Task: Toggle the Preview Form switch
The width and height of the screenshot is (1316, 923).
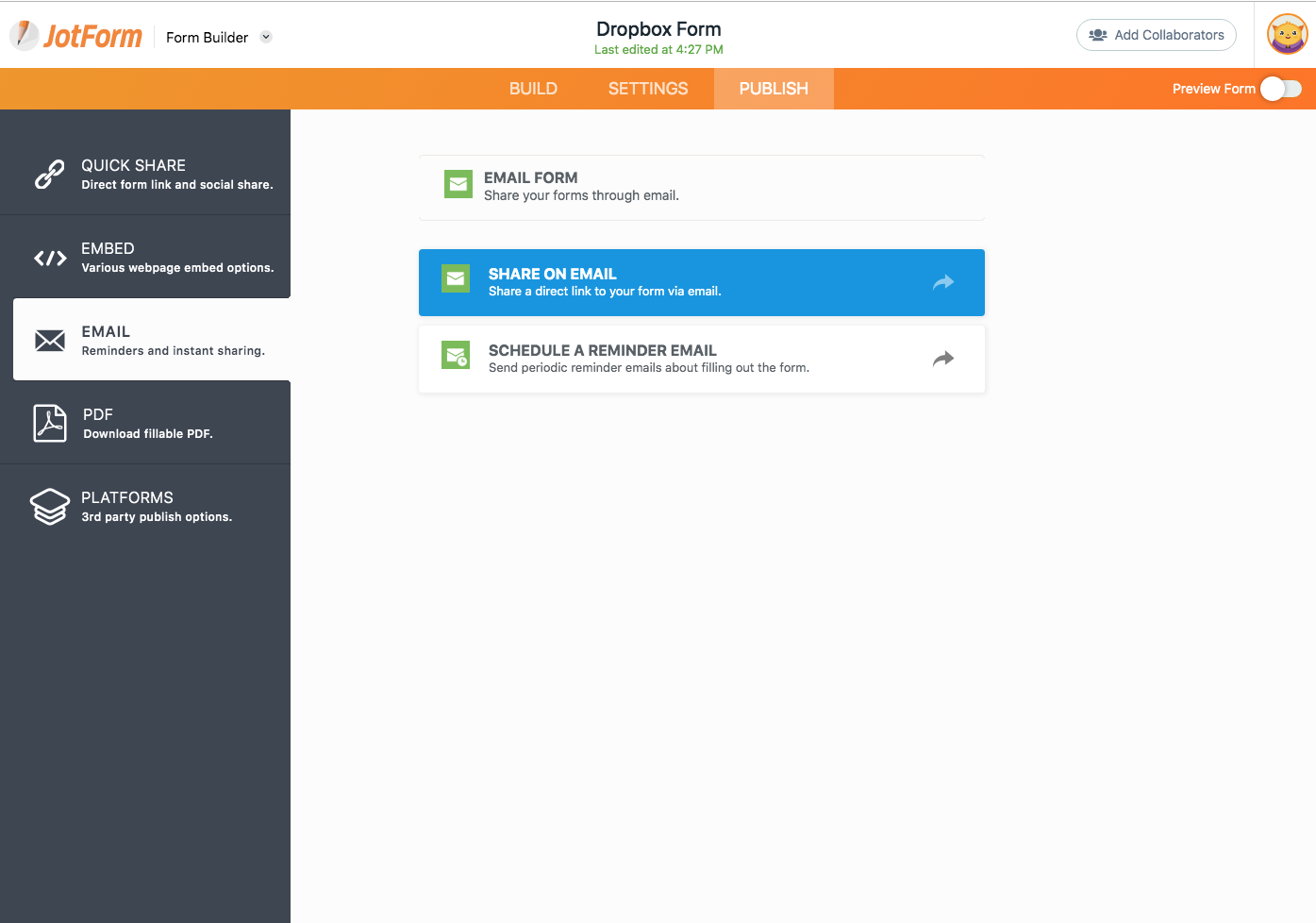Action: [x=1281, y=89]
